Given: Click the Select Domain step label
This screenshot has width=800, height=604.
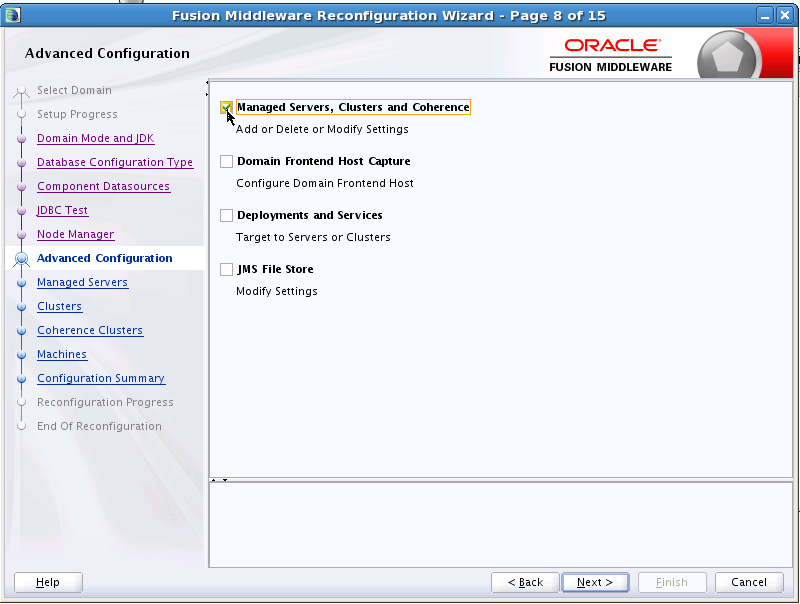Looking at the screenshot, I should 74,90.
